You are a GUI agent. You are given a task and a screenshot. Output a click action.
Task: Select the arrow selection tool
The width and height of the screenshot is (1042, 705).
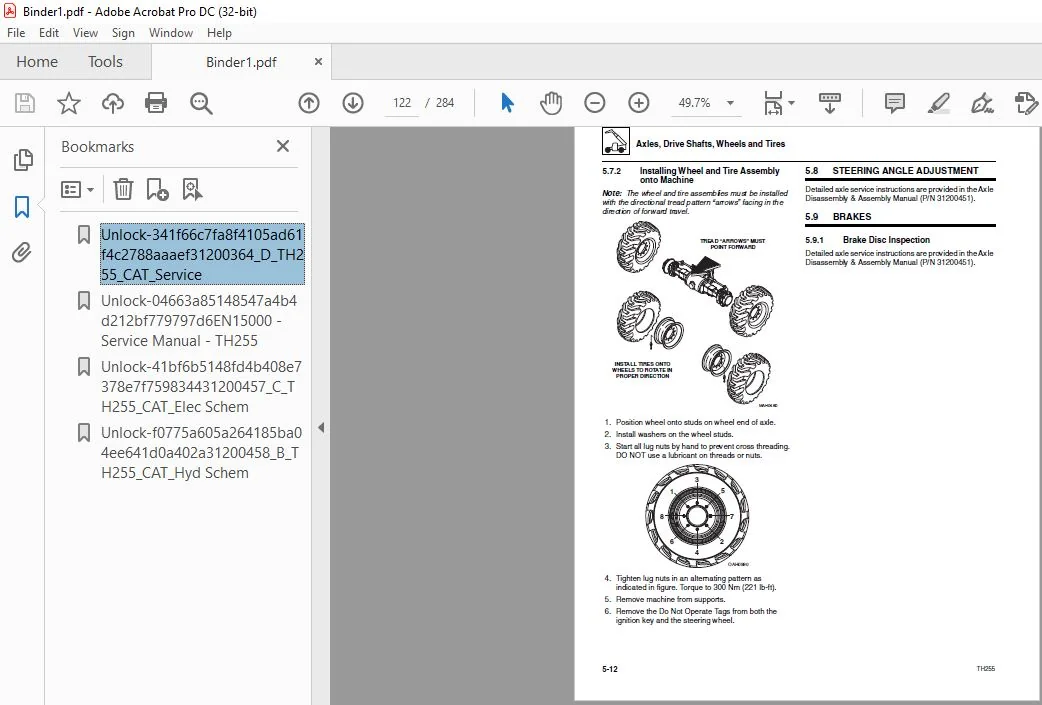pos(507,103)
